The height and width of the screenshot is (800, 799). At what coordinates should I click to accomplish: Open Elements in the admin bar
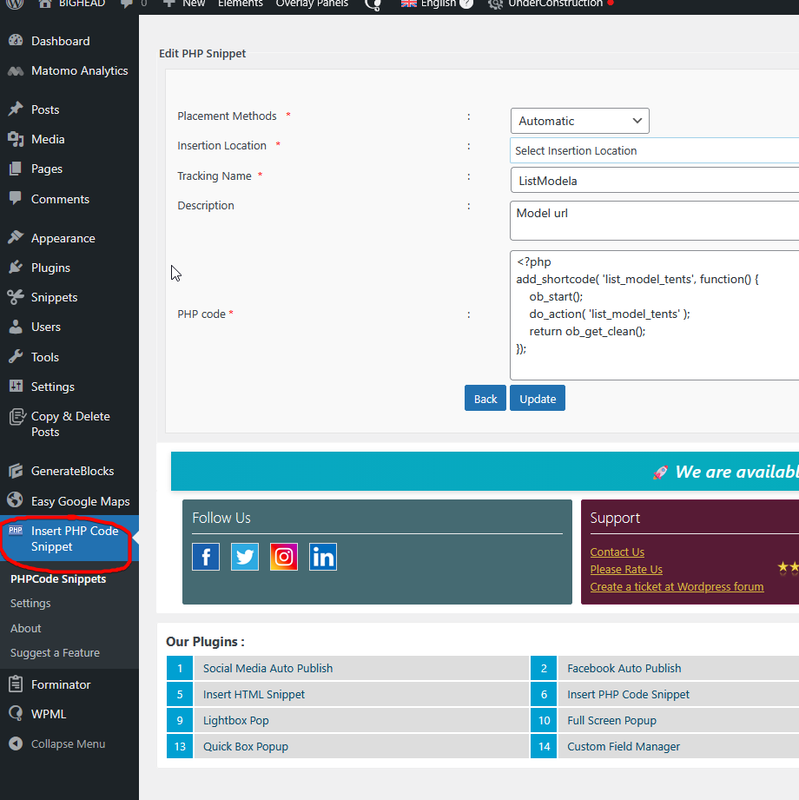click(240, 4)
